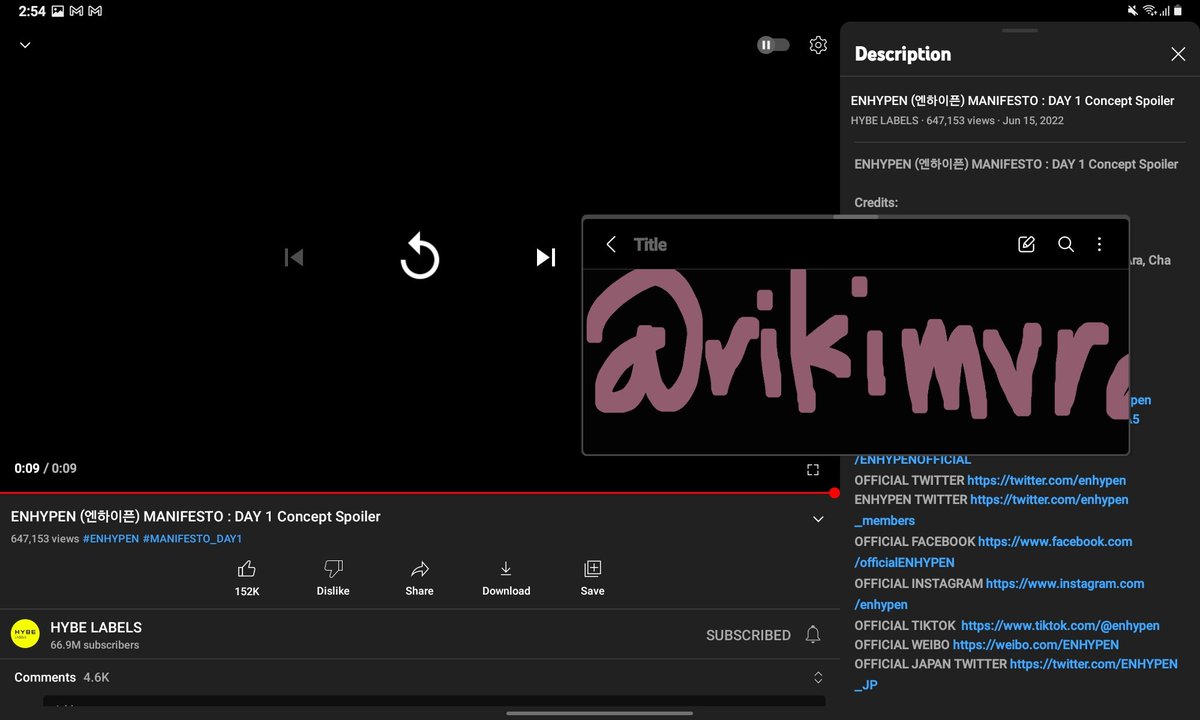Collapse the video player with down chevron
Screen dimensions: 1200x720
(x=25, y=45)
